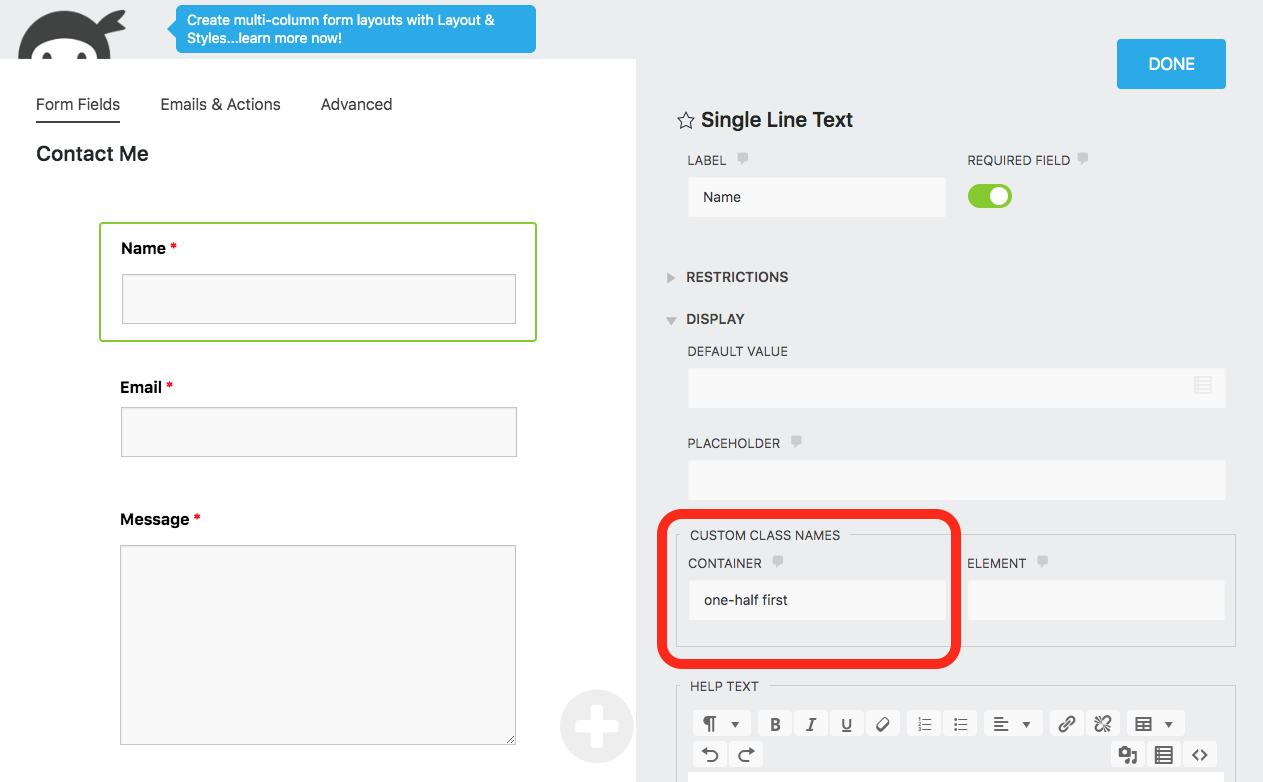
Task: Click the DONE button
Action: tap(1171, 64)
